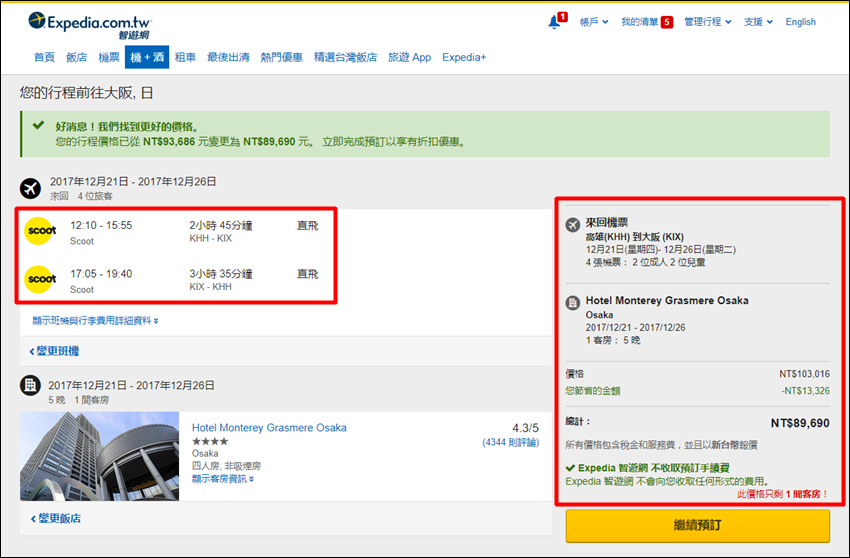The height and width of the screenshot is (558, 850).
Task: Expand 顯示班機與行李費用詳細資料
Action: (x=95, y=320)
